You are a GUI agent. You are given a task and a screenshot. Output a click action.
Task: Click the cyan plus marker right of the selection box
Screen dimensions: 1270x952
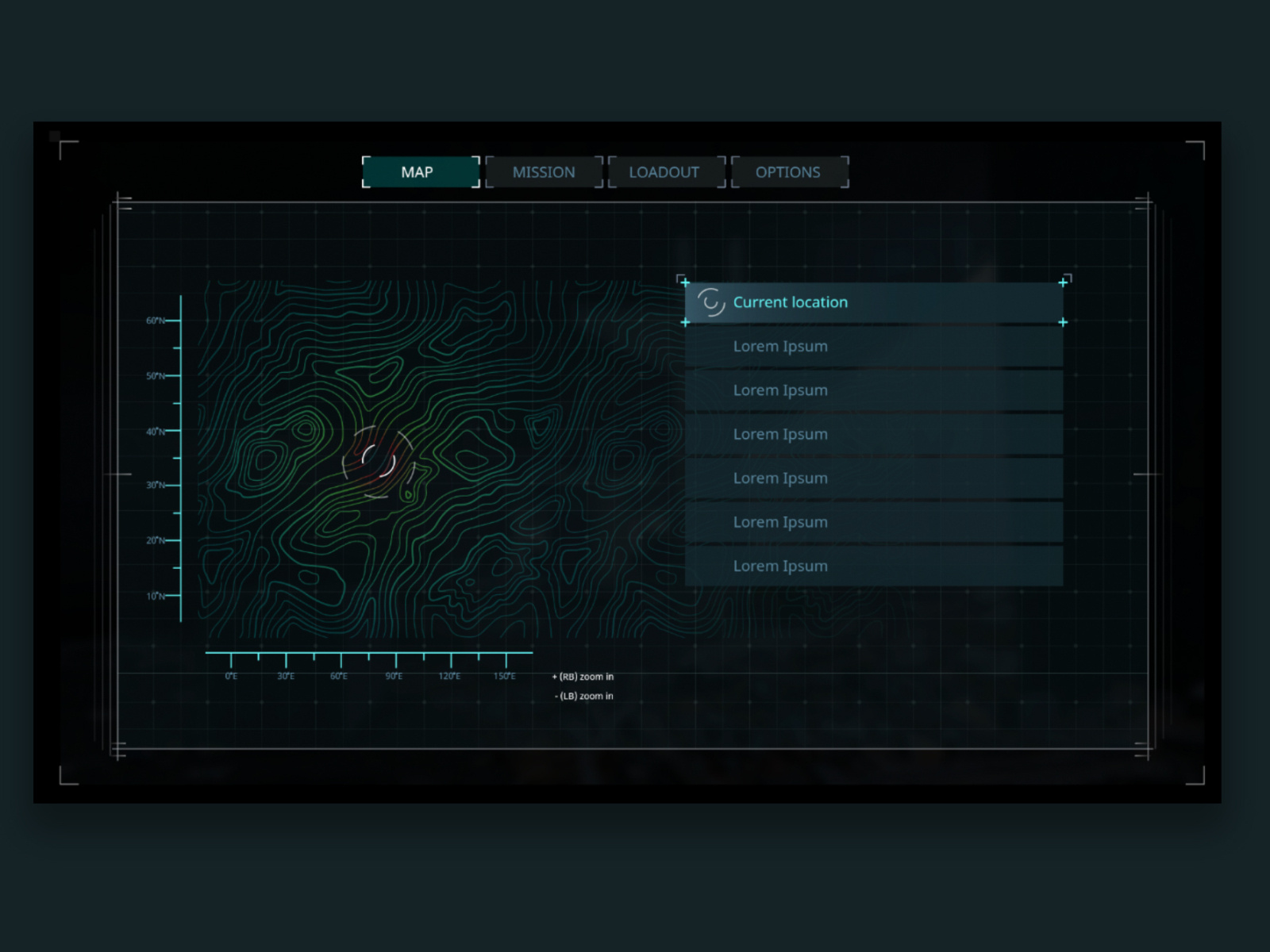(1064, 322)
